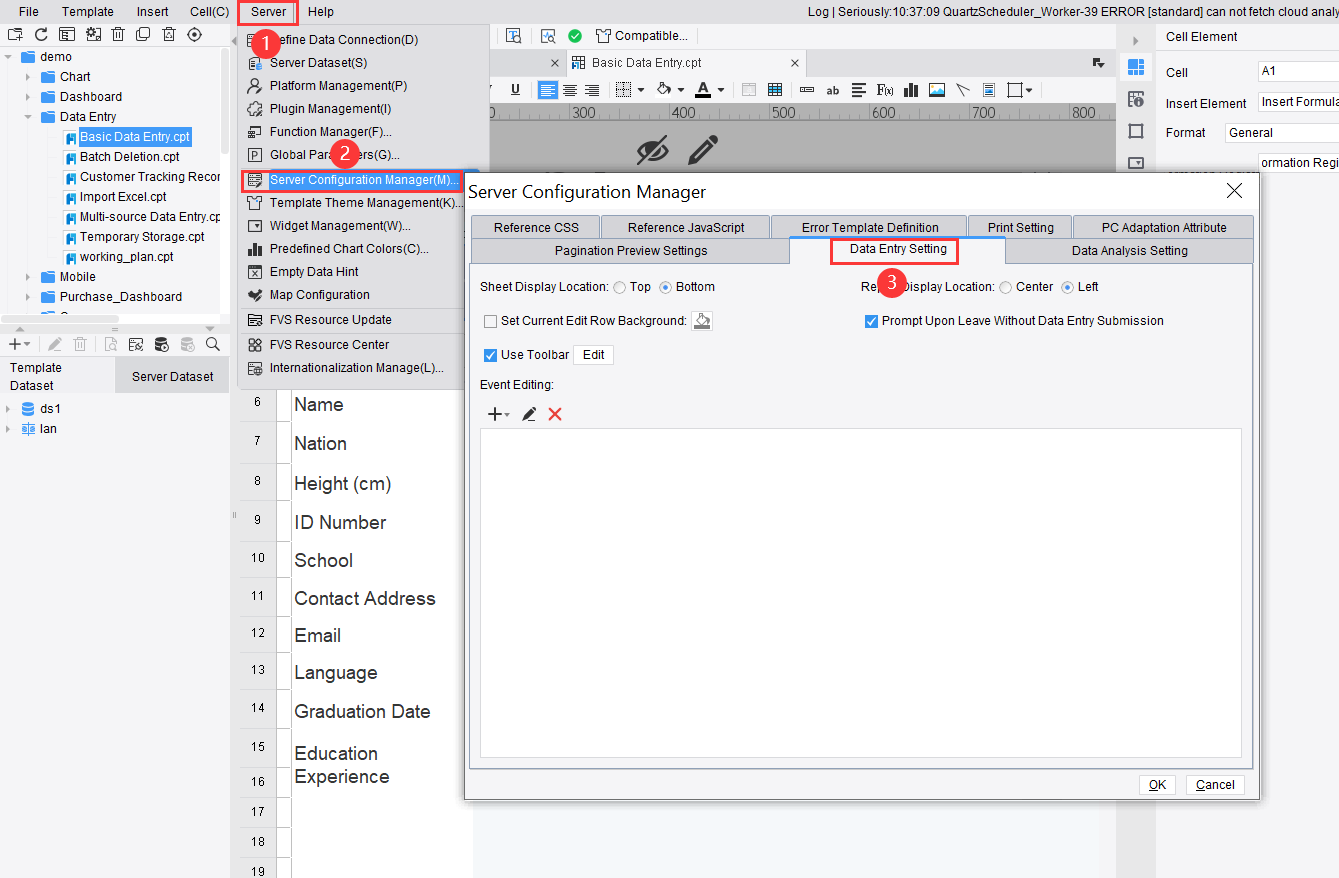
Task: Expand the Mobile folder in template tree
Action: pos(26,276)
